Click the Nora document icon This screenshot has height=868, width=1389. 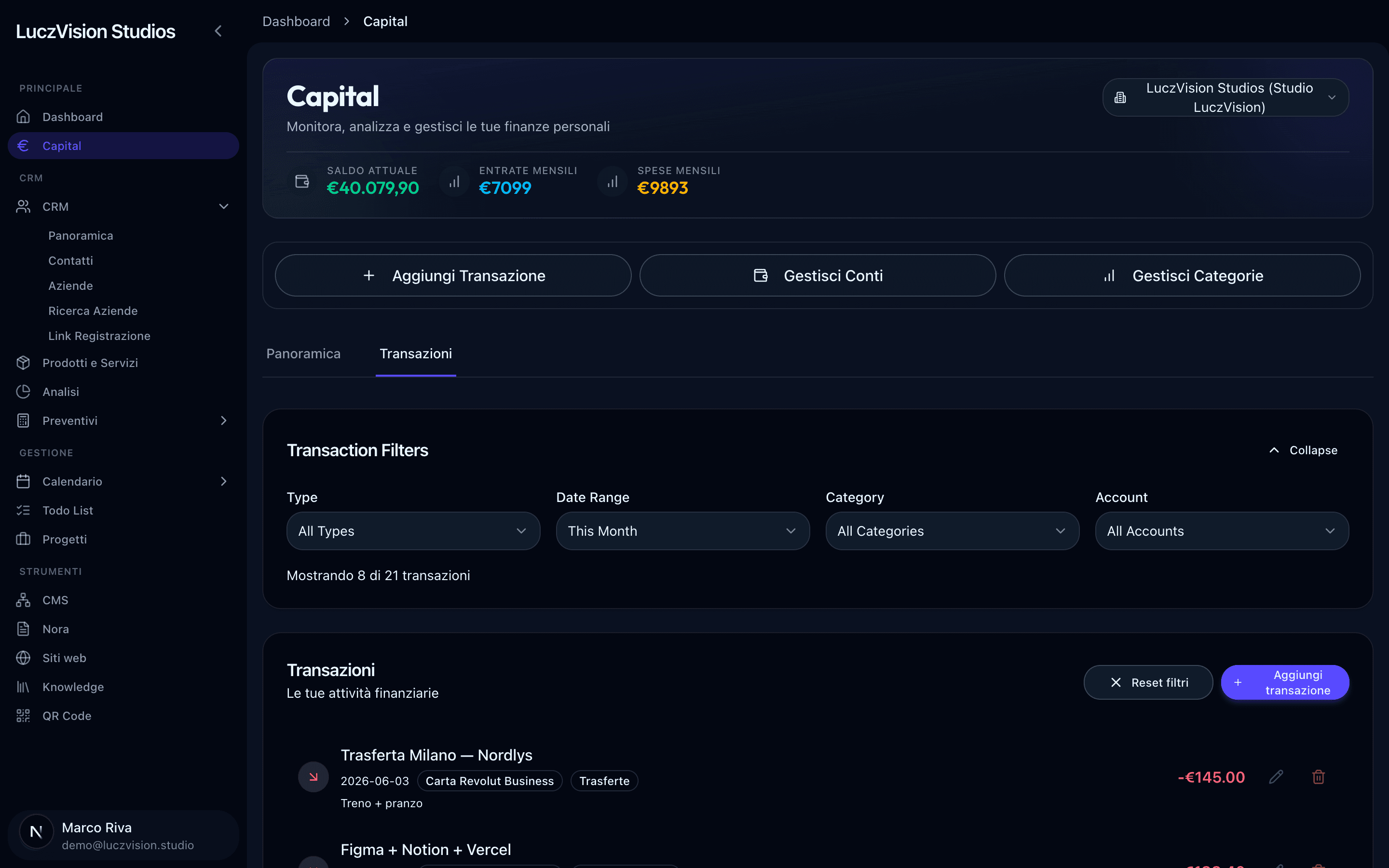[x=23, y=629]
